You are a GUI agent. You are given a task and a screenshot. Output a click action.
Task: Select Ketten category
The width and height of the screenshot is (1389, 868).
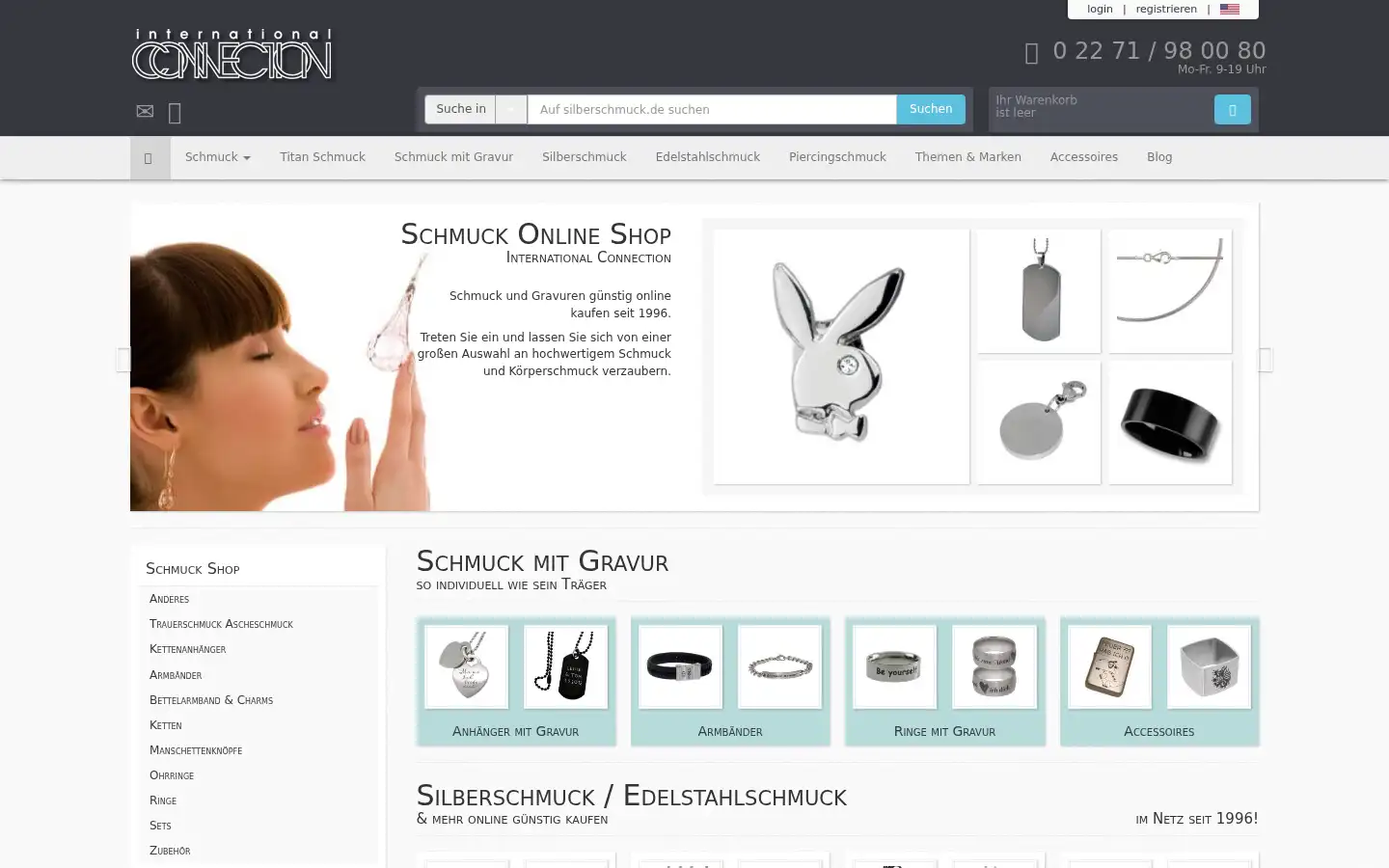[x=166, y=725]
